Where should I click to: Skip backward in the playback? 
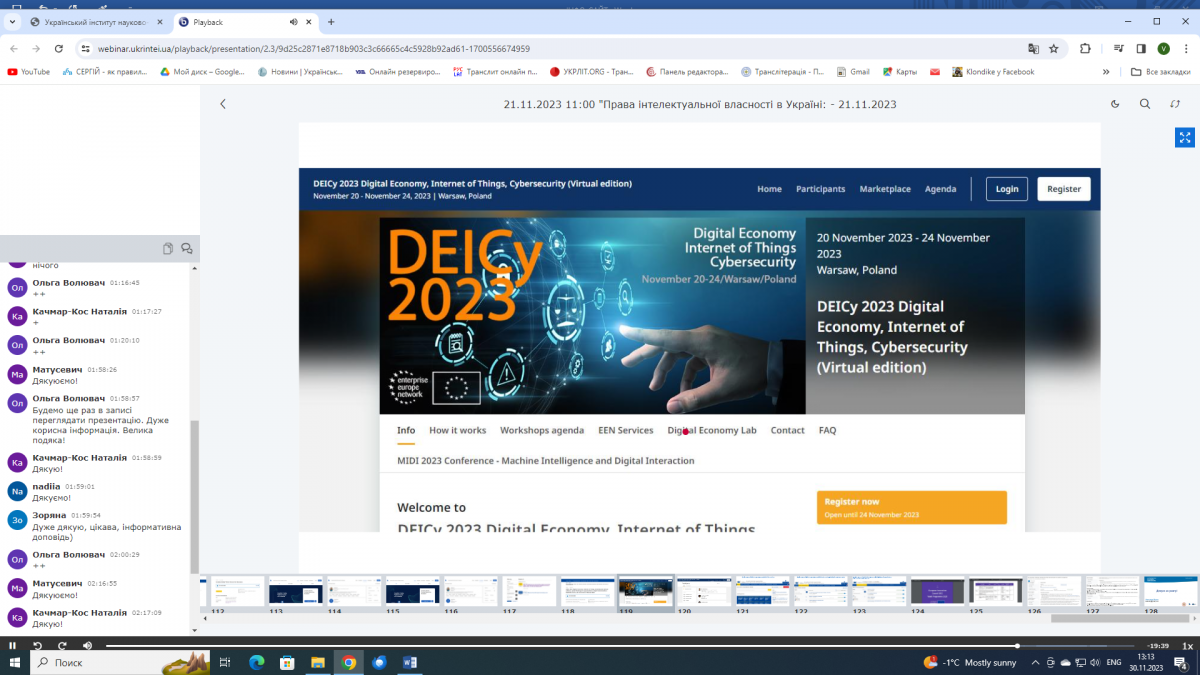point(37,646)
